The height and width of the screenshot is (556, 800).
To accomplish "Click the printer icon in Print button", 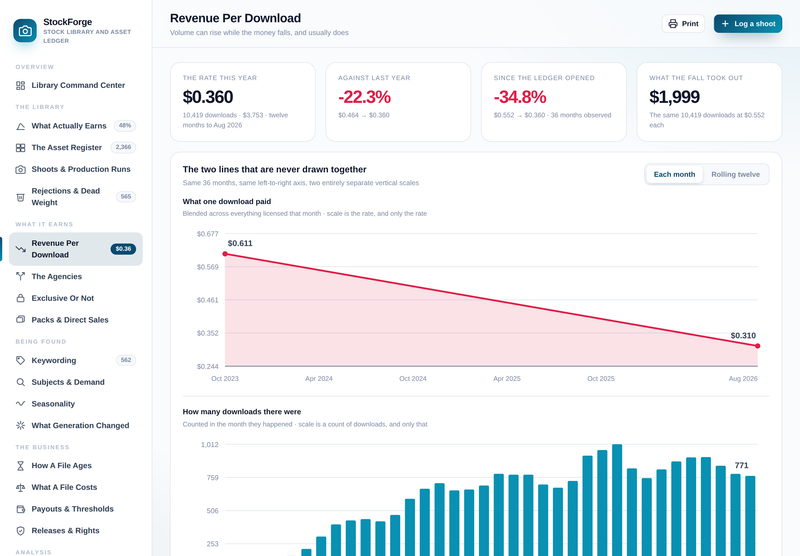I will point(673,24).
